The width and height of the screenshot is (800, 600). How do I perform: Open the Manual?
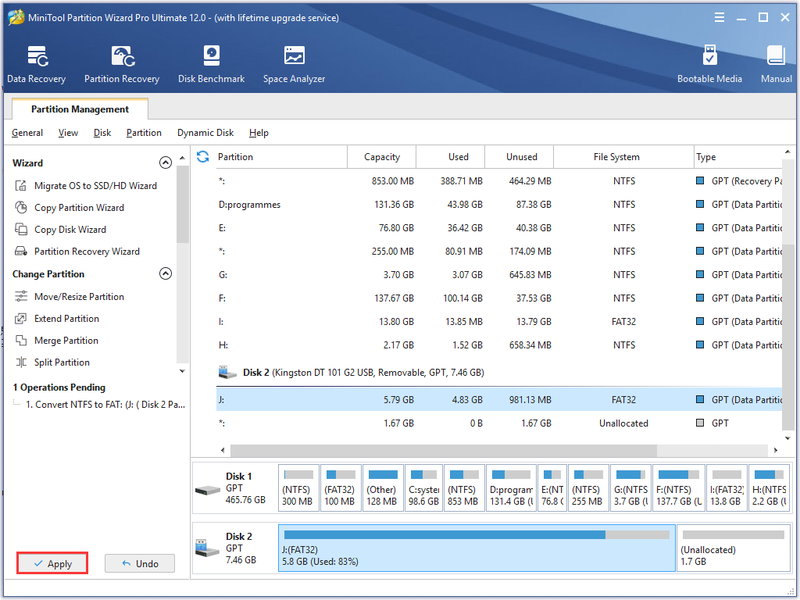(776, 64)
